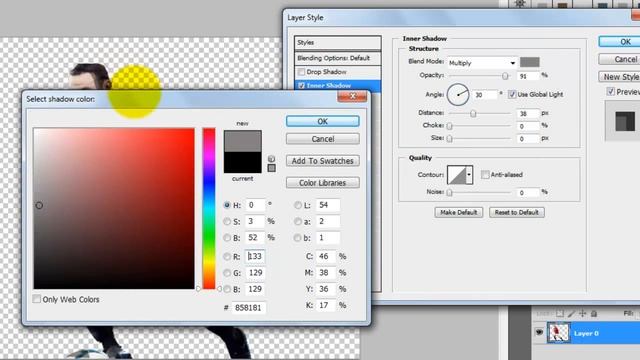
Task: Click the web-safe color cube icon
Action: click(x=271, y=159)
